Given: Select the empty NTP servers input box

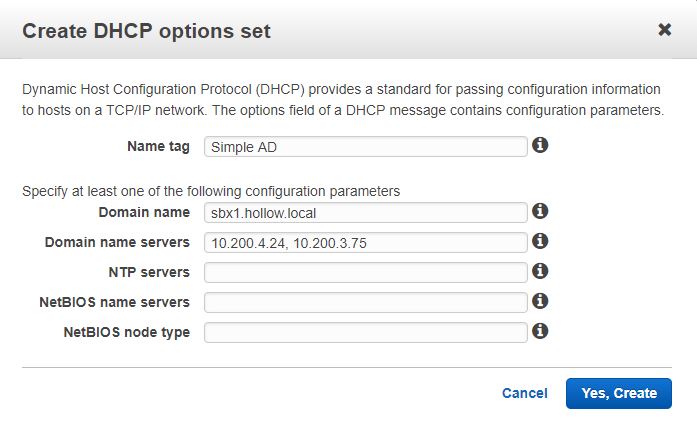Looking at the screenshot, I should coord(365,273).
